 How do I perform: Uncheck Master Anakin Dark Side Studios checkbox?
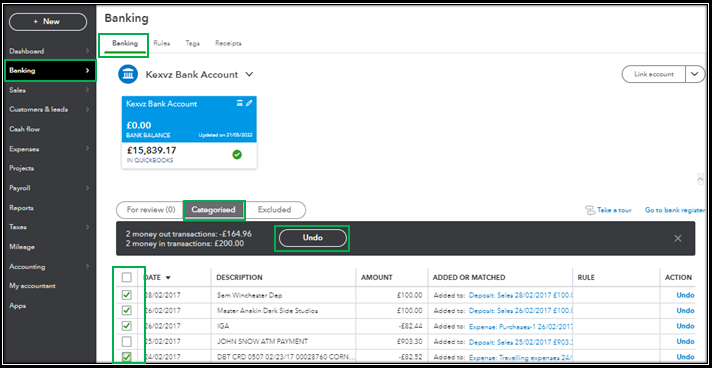point(127,311)
